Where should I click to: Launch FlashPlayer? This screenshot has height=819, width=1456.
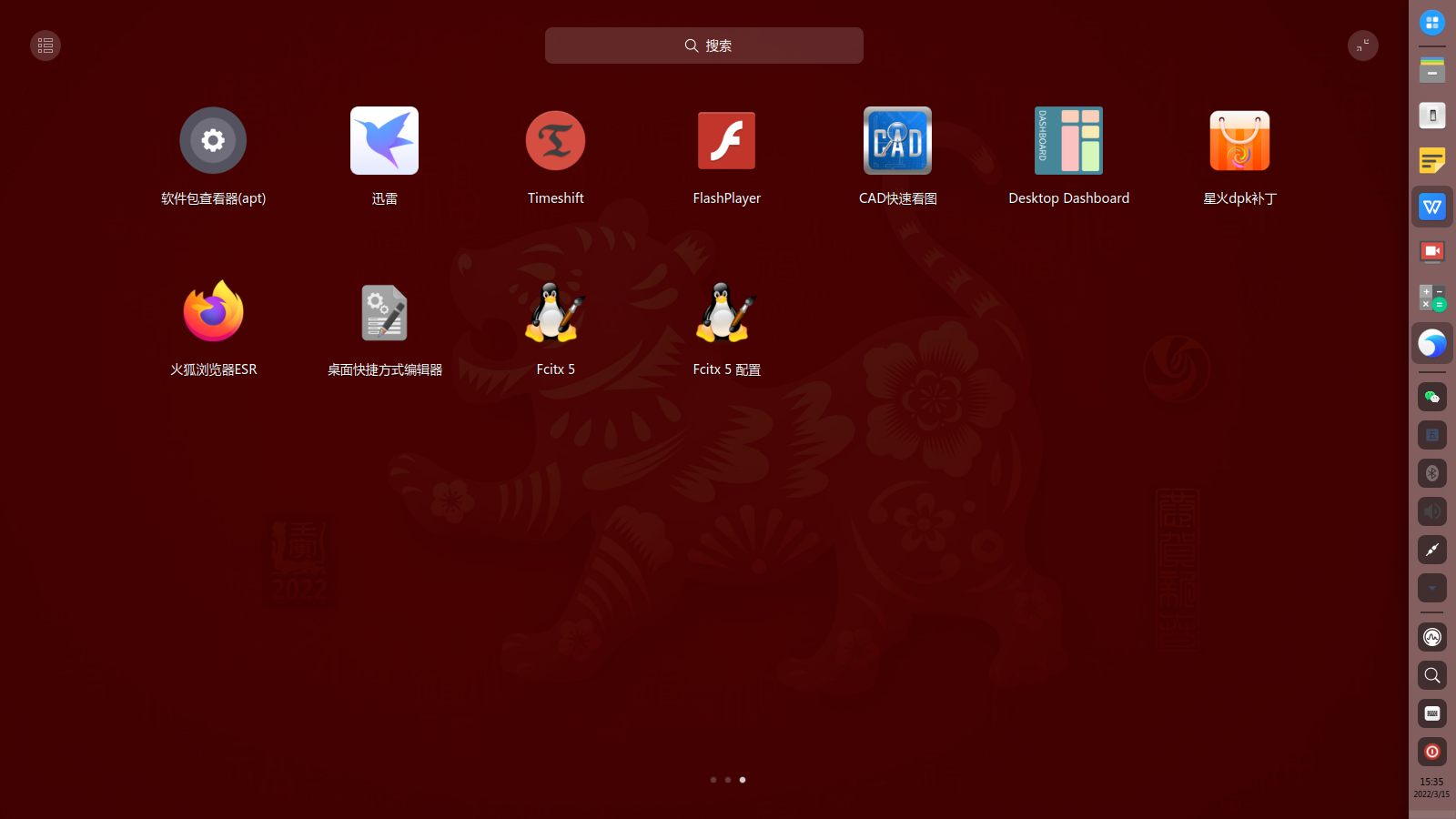click(726, 140)
